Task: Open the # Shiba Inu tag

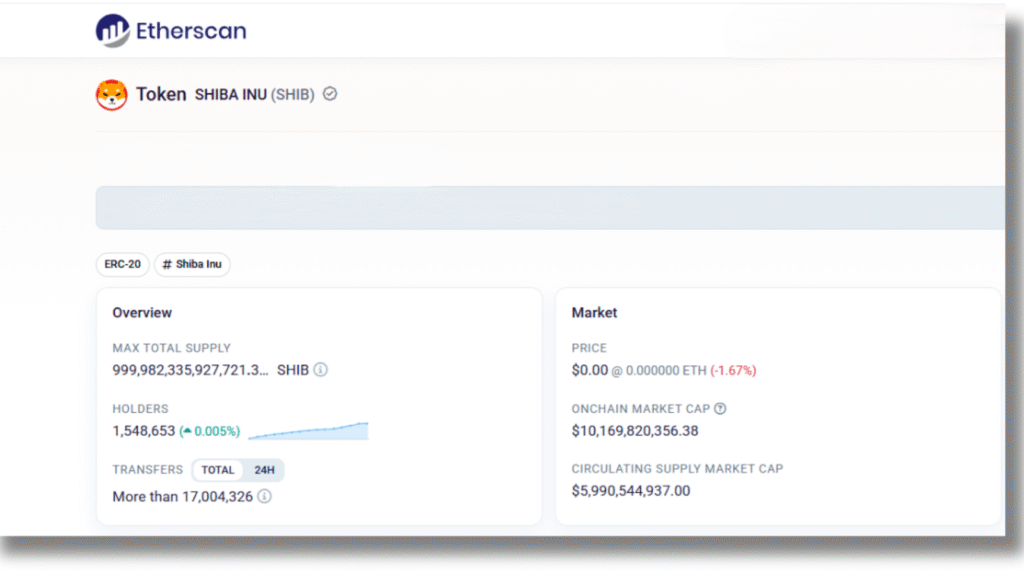Action: (192, 265)
